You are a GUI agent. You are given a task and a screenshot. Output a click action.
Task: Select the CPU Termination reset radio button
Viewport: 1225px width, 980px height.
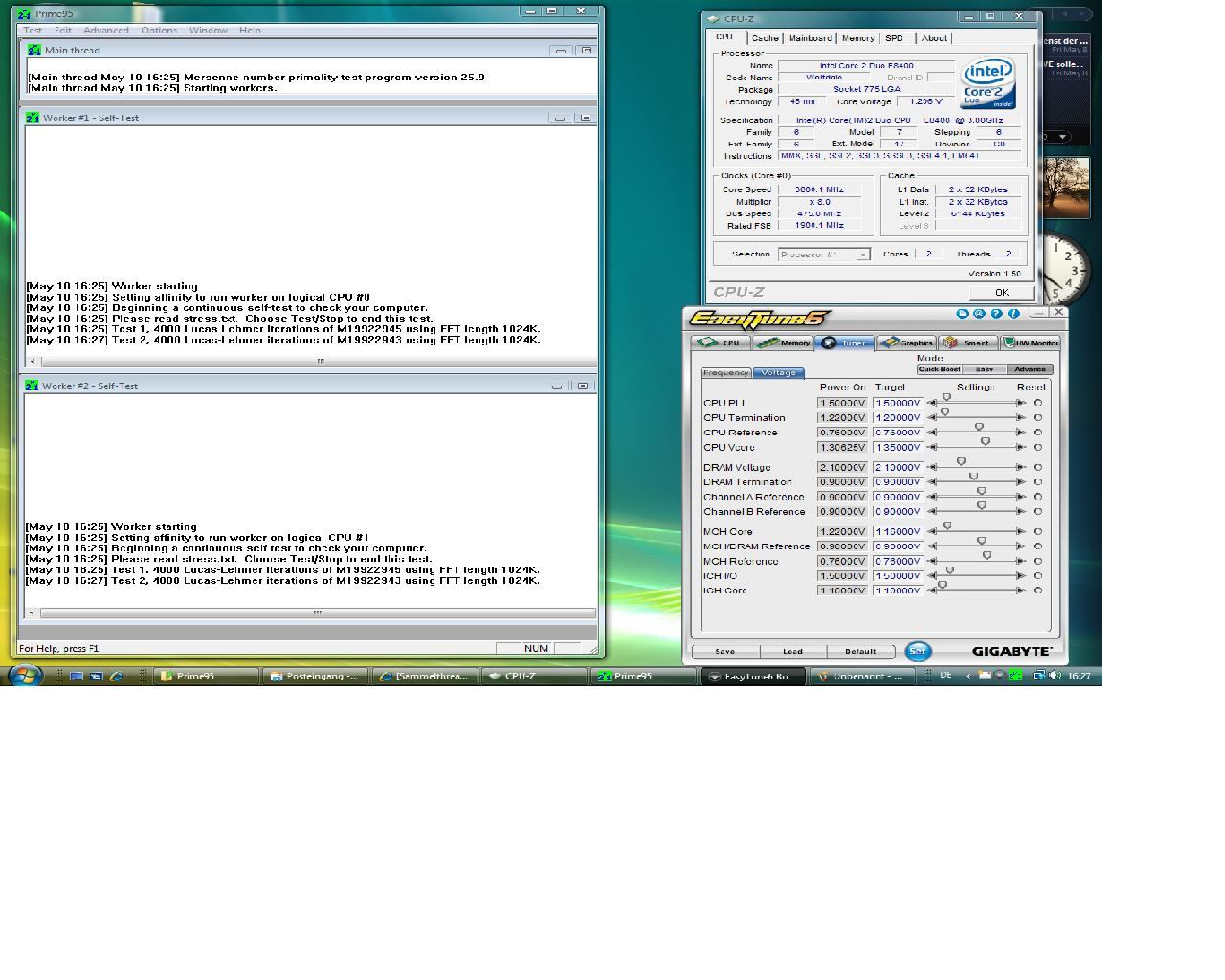[1037, 417]
